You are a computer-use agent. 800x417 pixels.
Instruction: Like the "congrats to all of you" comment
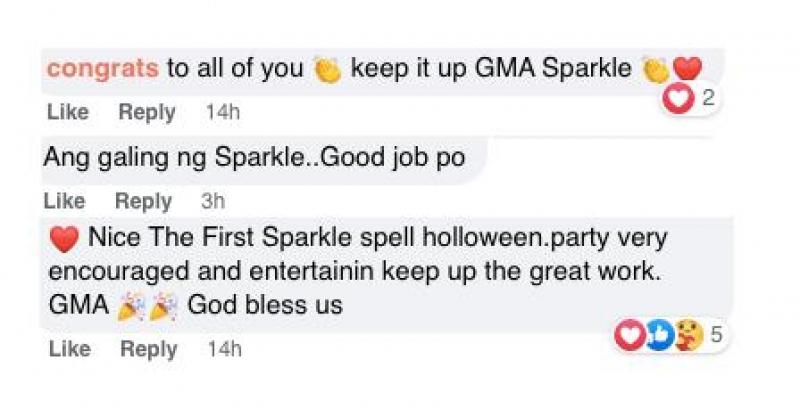pos(68,112)
